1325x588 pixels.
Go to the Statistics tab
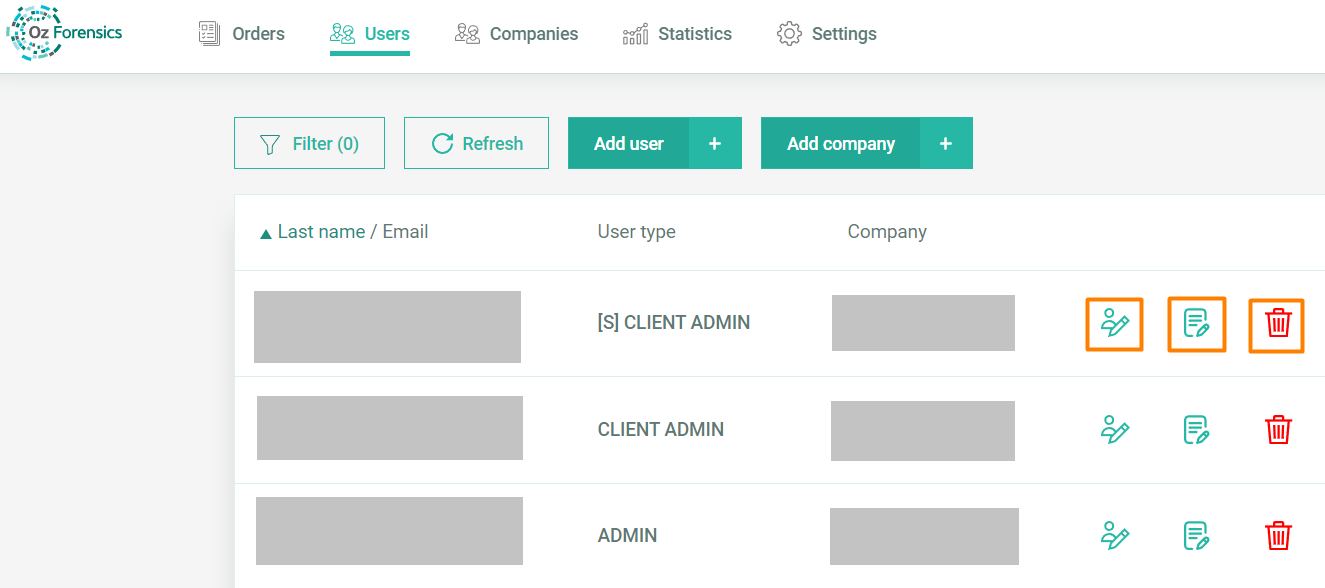pos(677,34)
